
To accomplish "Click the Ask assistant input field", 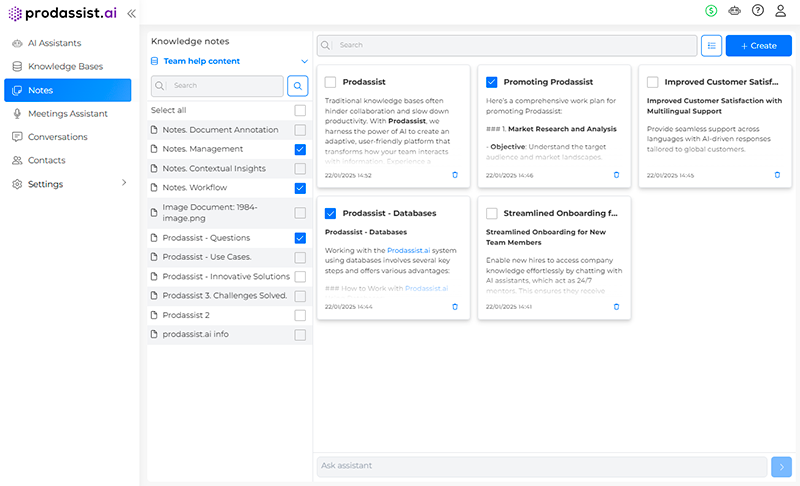I will (x=540, y=466).
